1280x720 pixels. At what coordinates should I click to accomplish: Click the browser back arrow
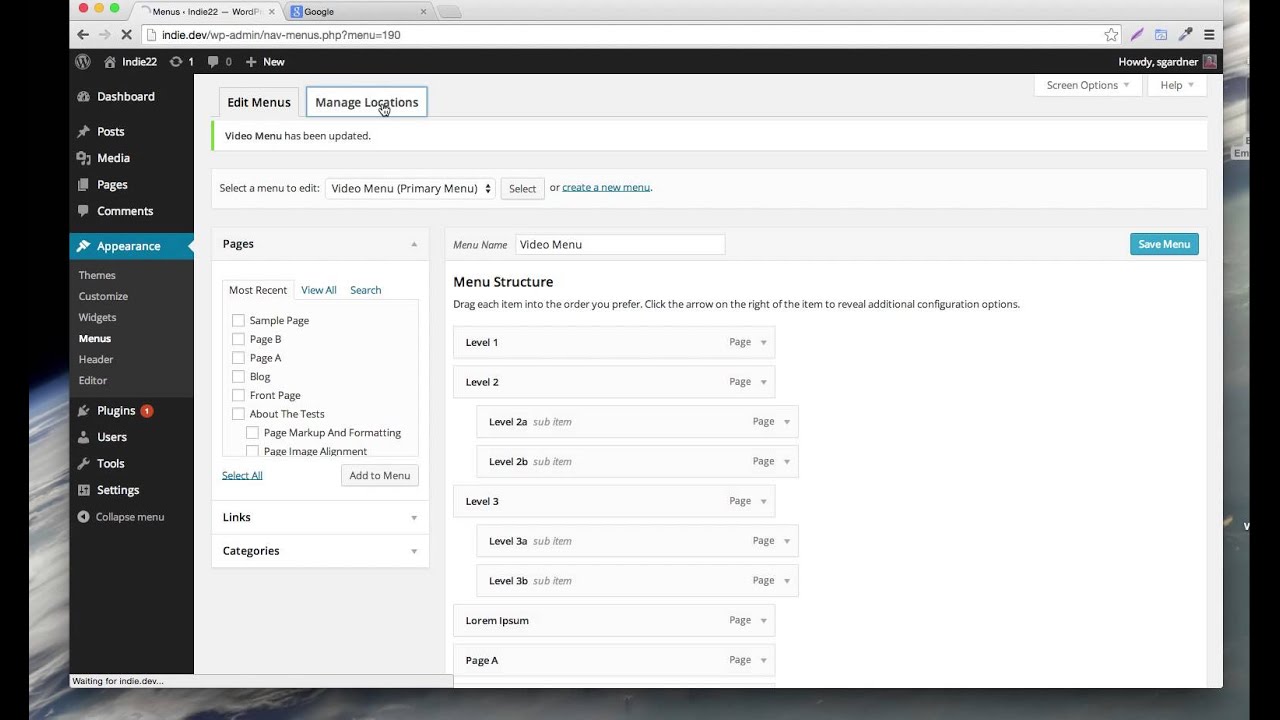click(x=83, y=34)
